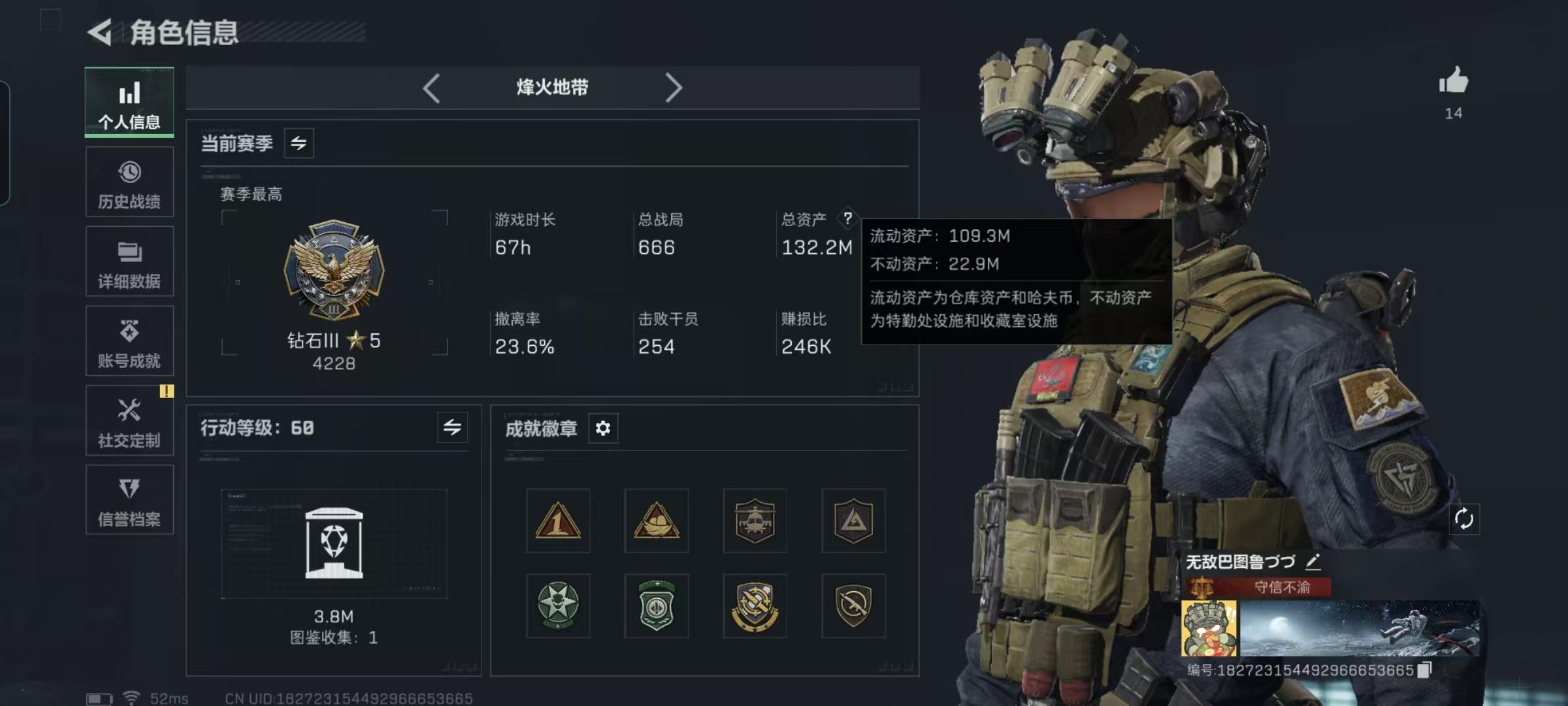This screenshot has width=1568, height=706.
Task: Open the 社交定制 tab
Action: [129, 421]
